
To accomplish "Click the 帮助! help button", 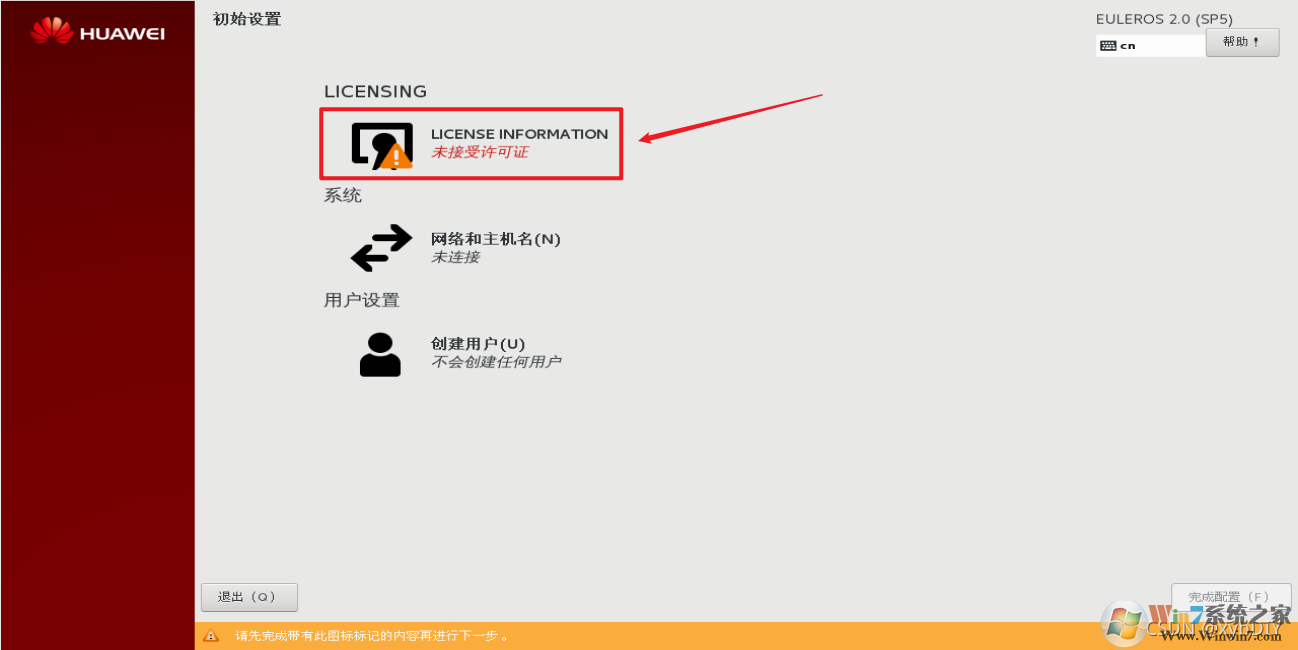I will click(x=1243, y=42).
